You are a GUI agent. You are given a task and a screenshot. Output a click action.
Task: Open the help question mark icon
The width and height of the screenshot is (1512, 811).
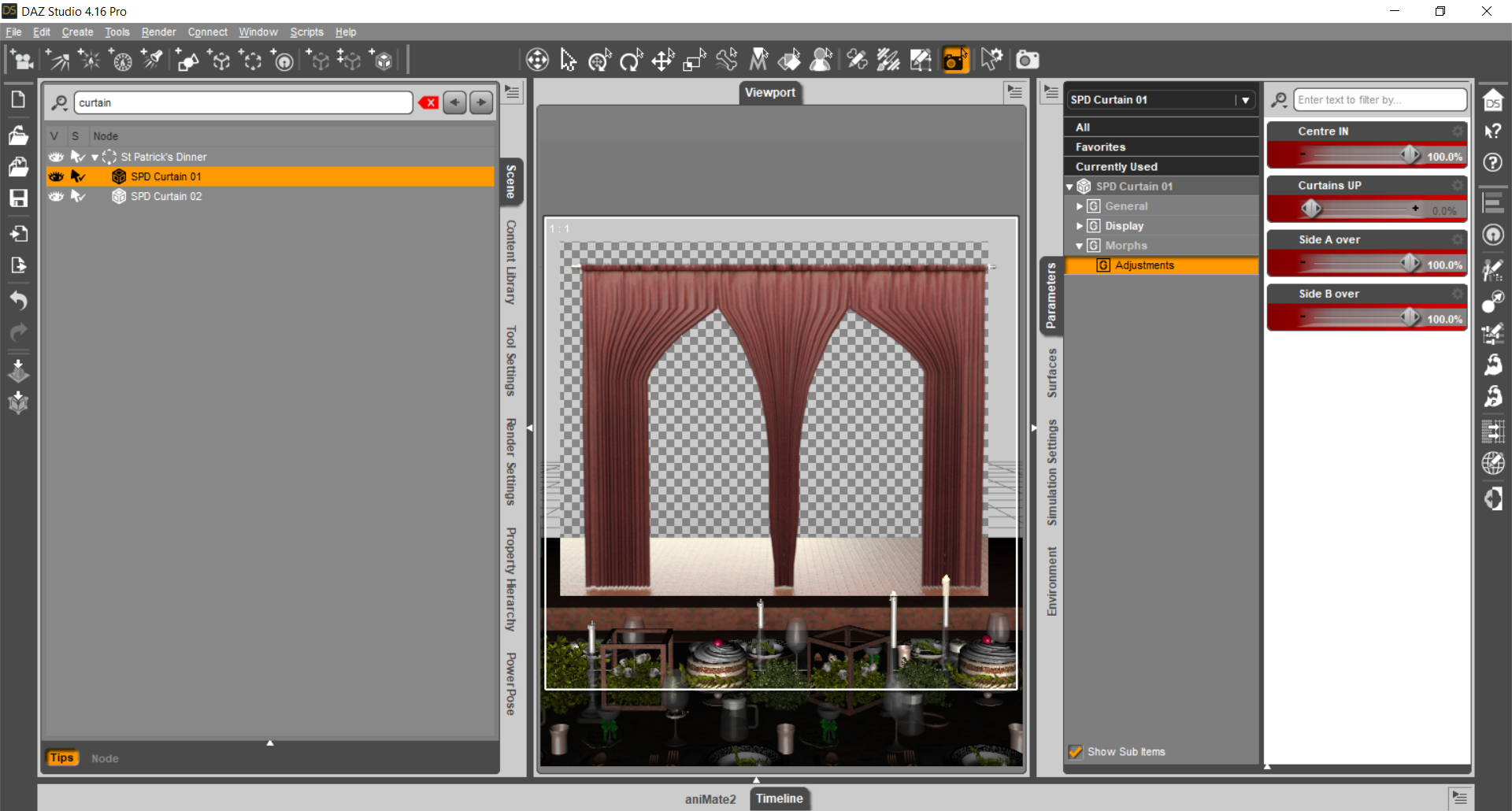tap(1493, 163)
